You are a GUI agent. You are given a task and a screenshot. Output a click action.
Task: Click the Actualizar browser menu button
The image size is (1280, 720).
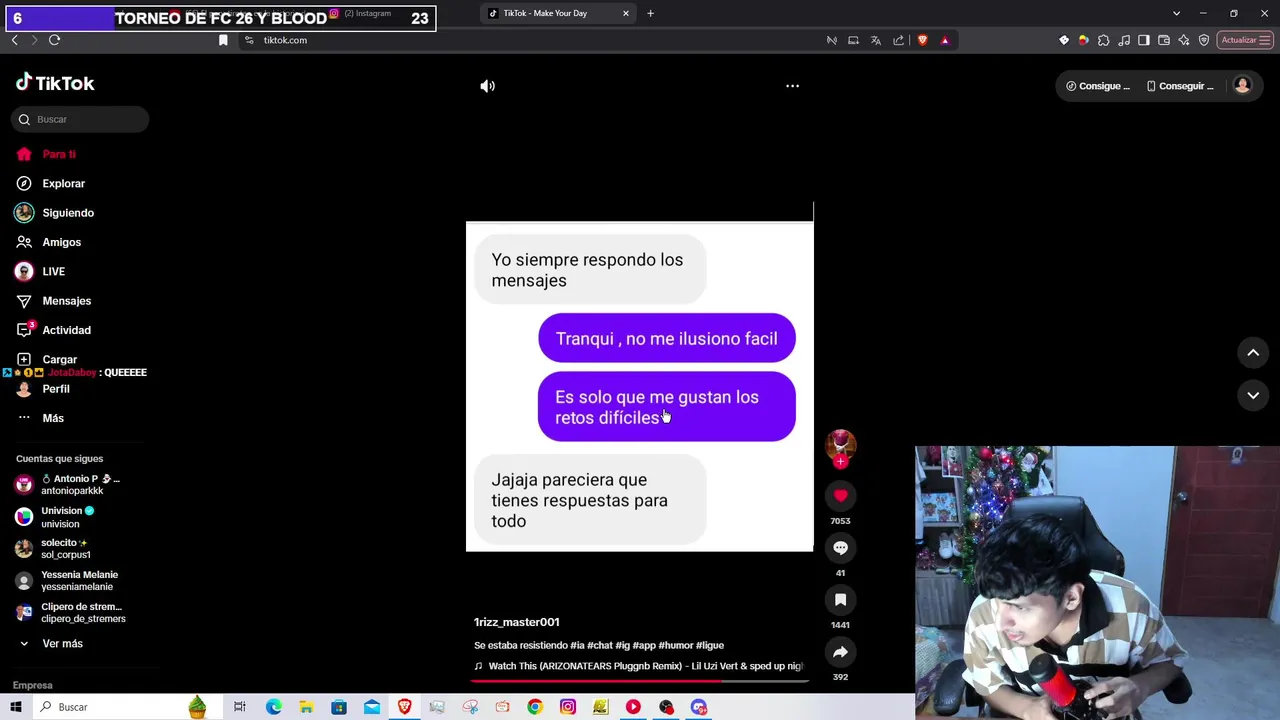pyautogui.click(x=1245, y=40)
